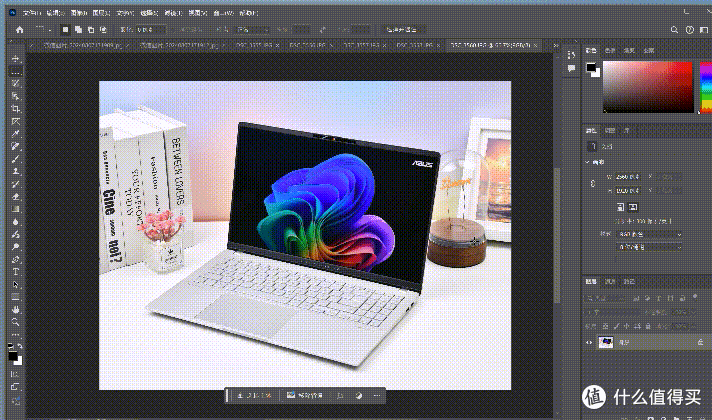This screenshot has width=712, height=420.
Task: Select the Spot Healing Brush tool
Action: [x=15, y=146]
